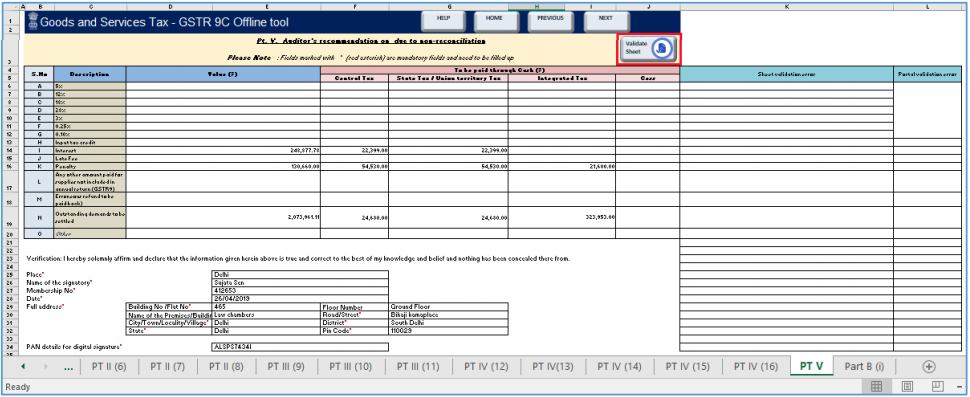The height and width of the screenshot is (397, 970).
Task: Open the PT IV (14) sheet tab
Action: [x=619, y=366]
